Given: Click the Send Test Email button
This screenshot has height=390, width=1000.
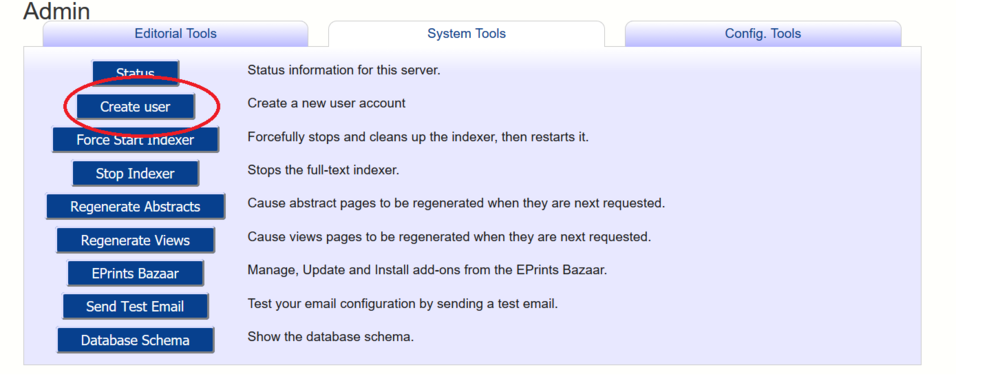Looking at the screenshot, I should point(135,307).
